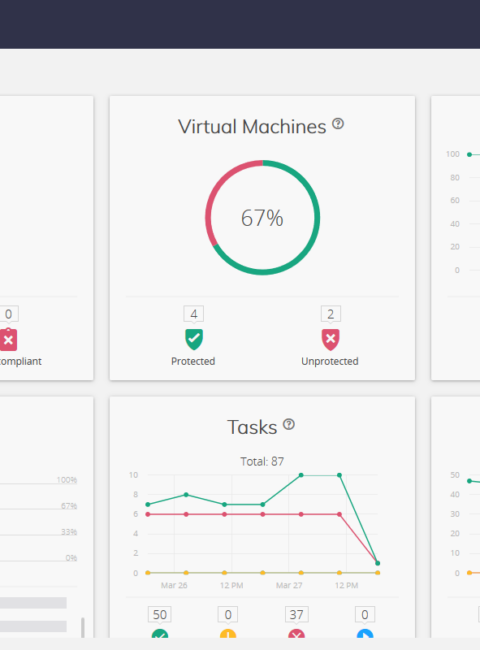Screen dimensions: 480x650
Task: Click the Mar 27 axis label
Action: pos(289,585)
